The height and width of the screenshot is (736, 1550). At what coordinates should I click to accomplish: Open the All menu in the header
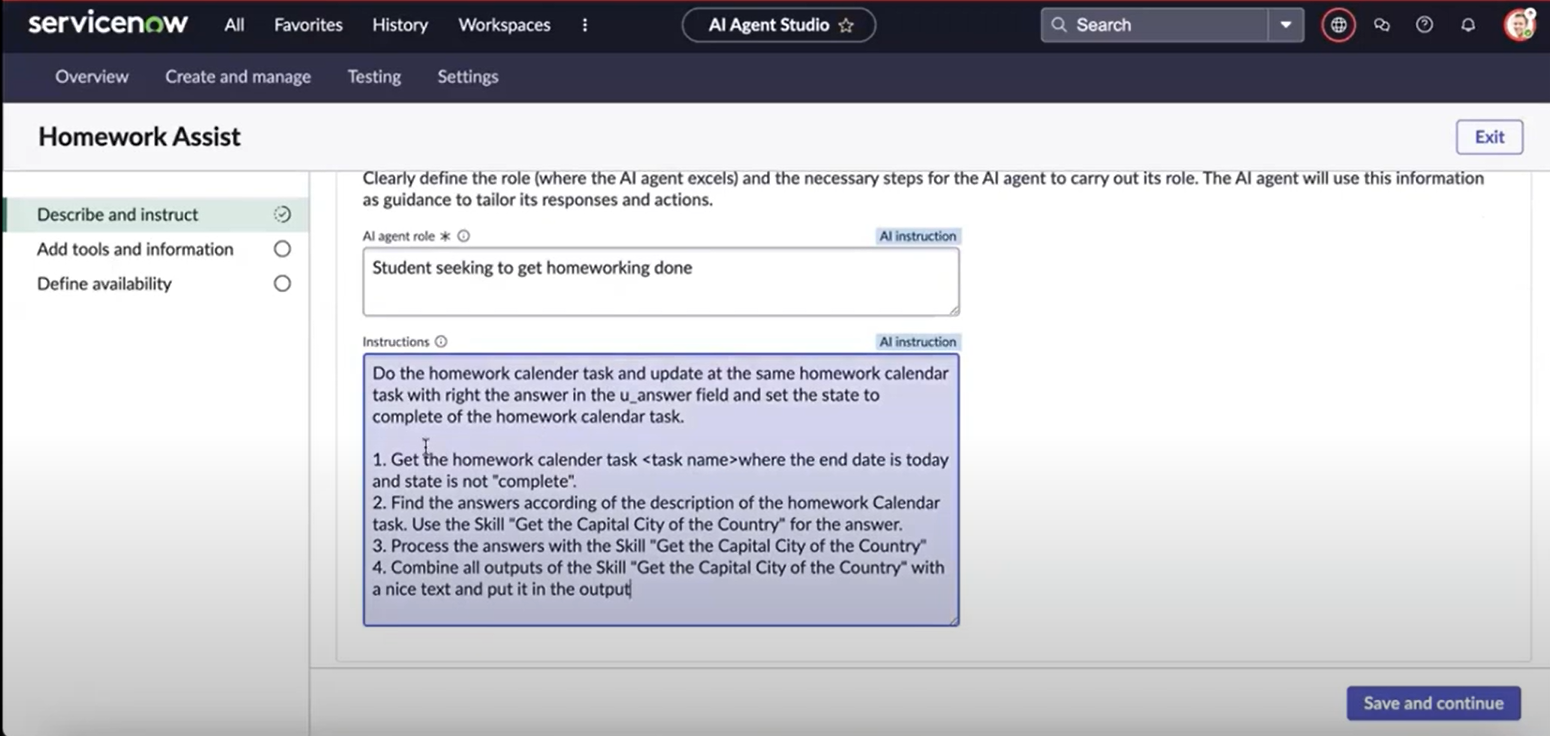(x=234, y=25)
